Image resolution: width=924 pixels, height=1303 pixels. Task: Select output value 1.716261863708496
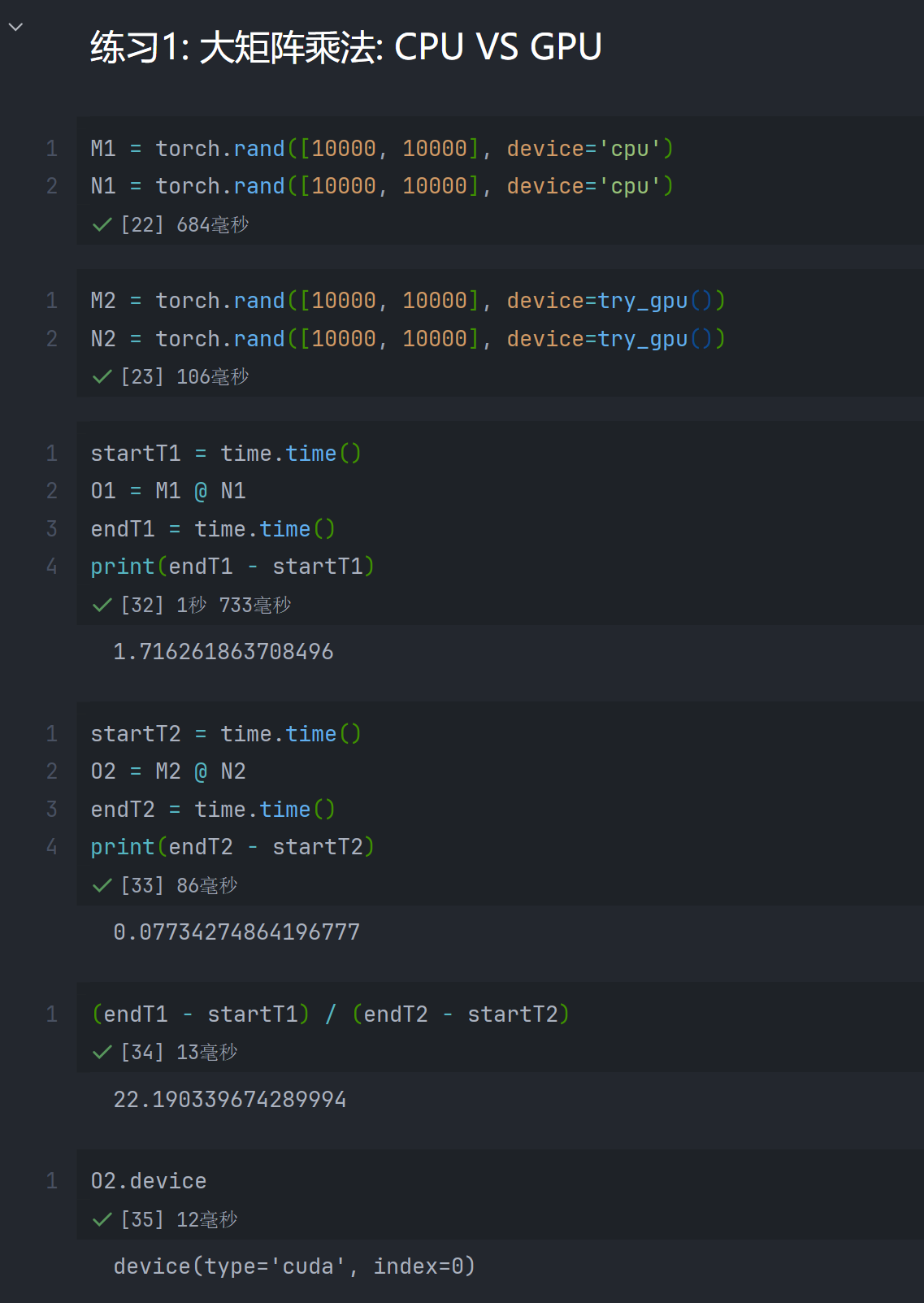223,652
